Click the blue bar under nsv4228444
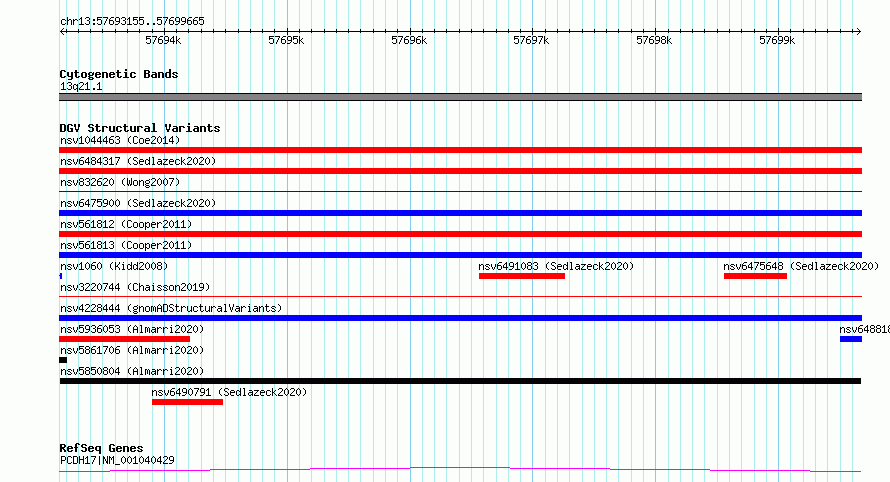Viewport: 890px width, 482px height. [x=460, y=318]
